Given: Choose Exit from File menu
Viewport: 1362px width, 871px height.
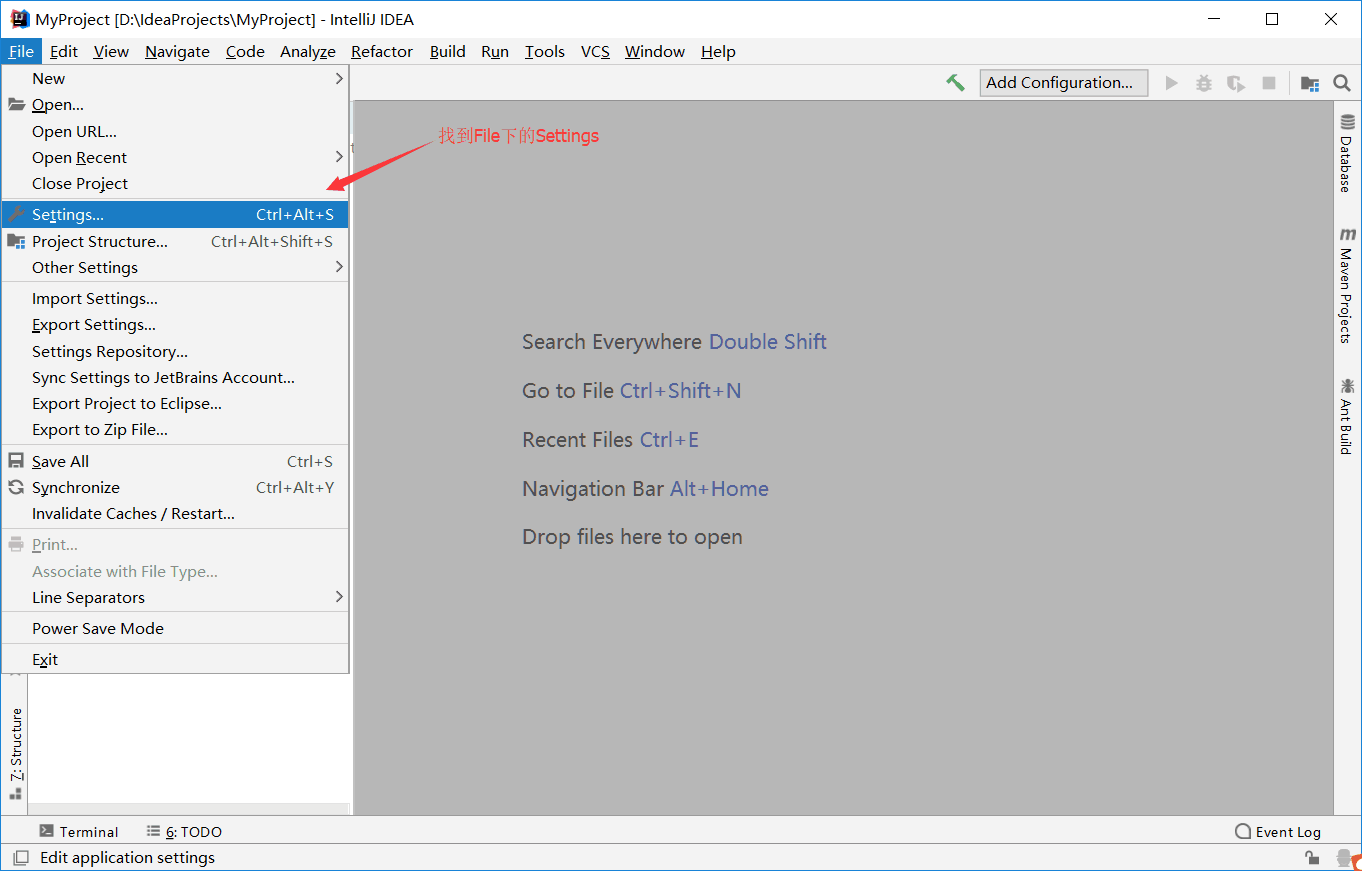Looking at the screenshot, I should pyautogui.click(x=175, y=660).
